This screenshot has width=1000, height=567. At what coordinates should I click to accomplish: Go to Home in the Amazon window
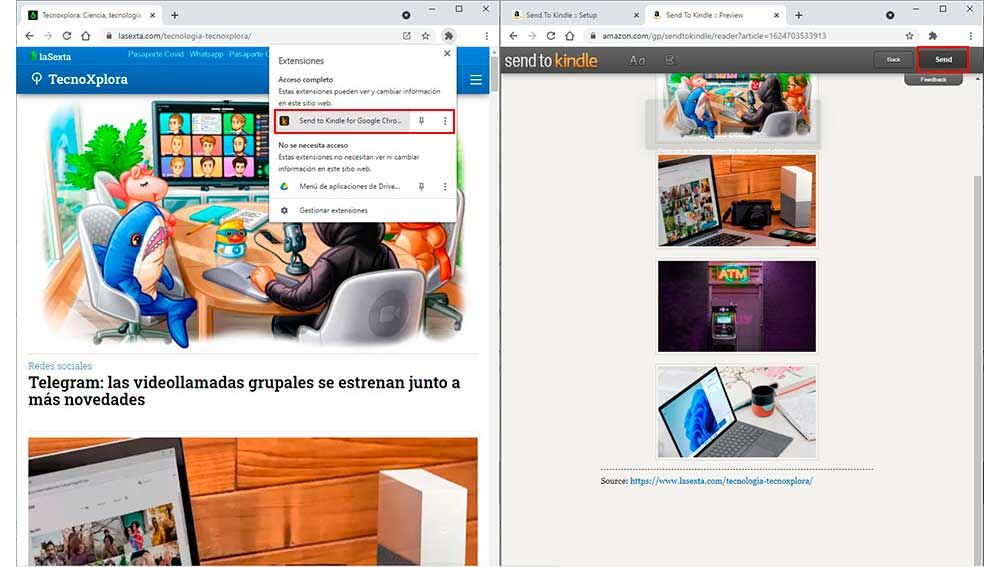(x=570, y=36)
